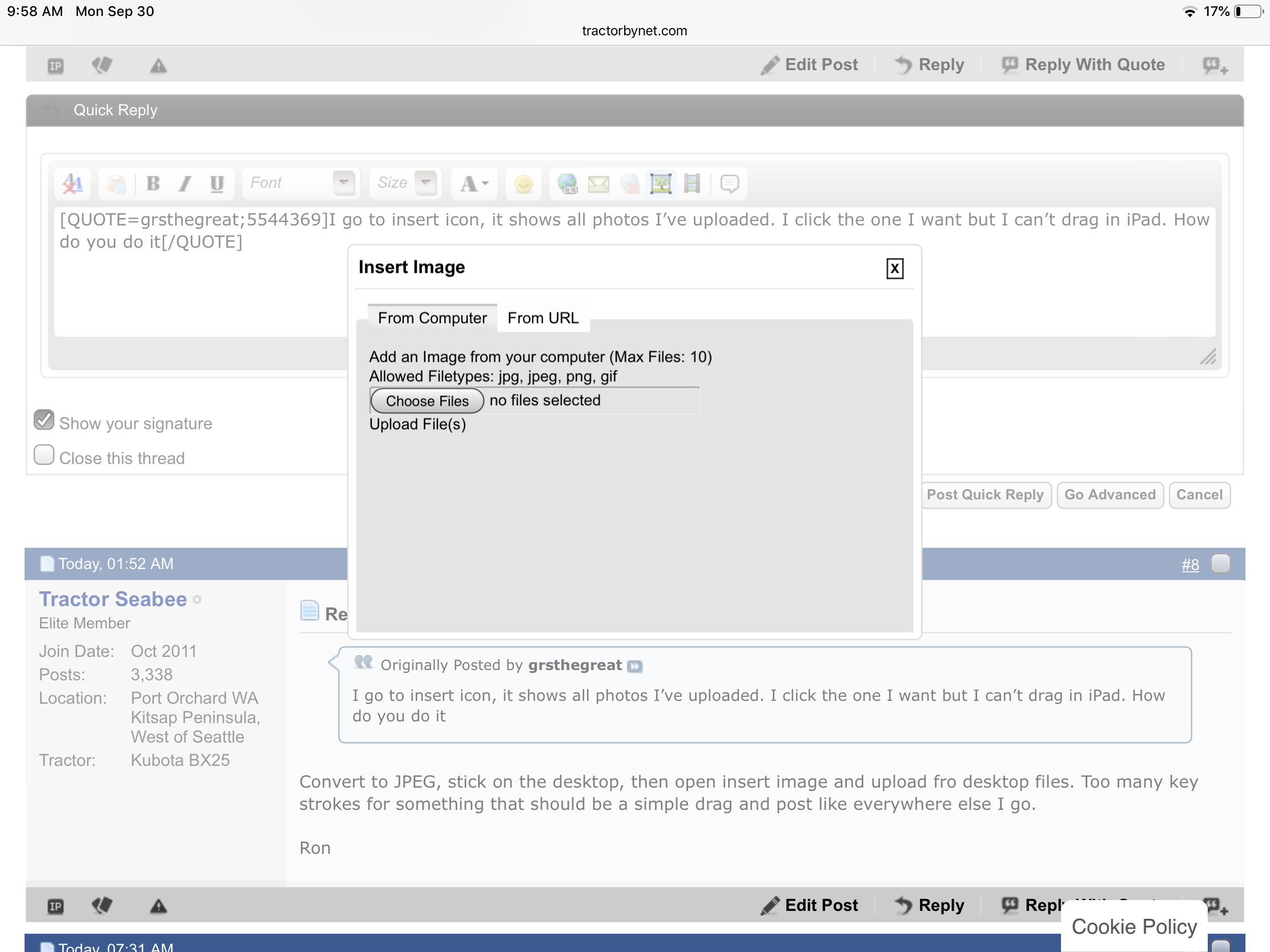The width and height of the screenshot is (1270, 952).
Task: Click the insert email envelope icon
Action: point(598,184)
